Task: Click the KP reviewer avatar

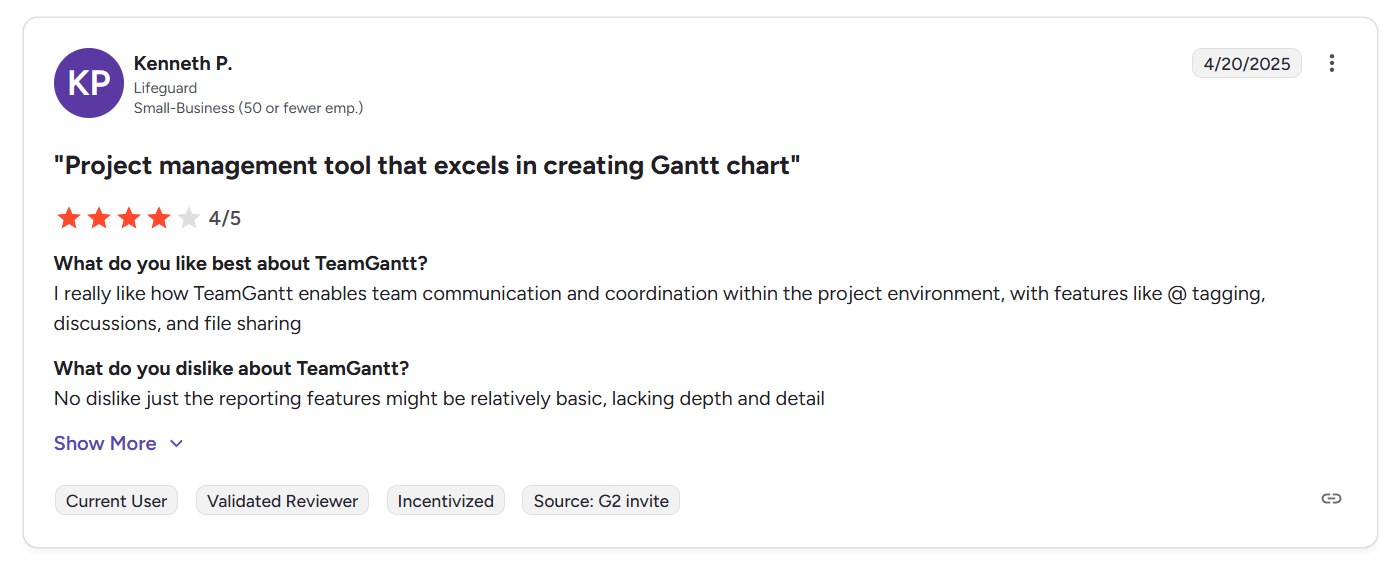Action: pos(89,83)
